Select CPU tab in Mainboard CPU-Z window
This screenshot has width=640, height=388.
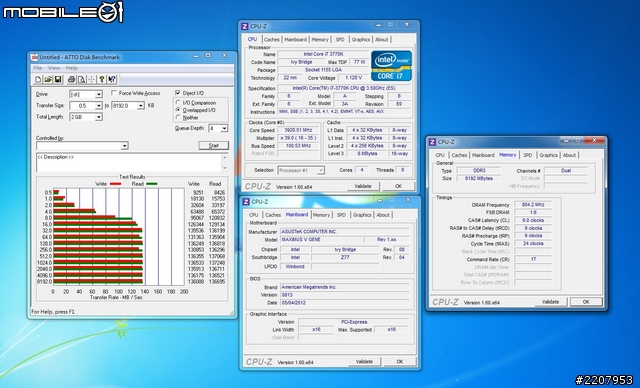pos(253,215)
